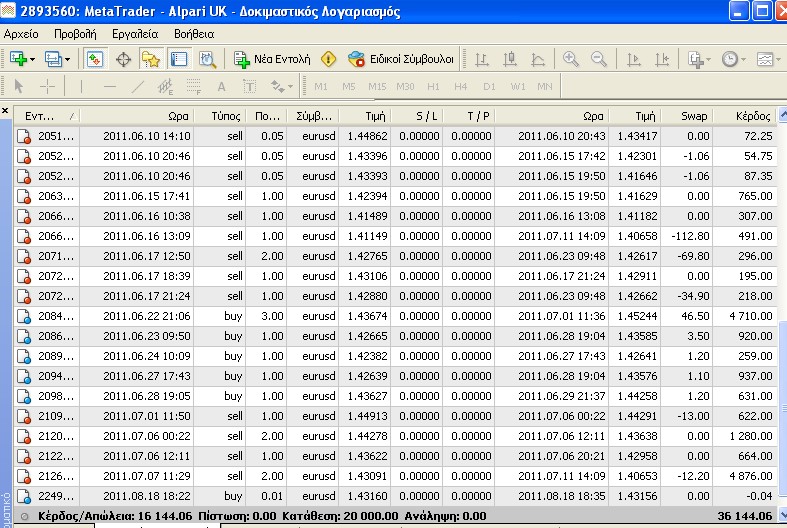Select the cursor arrow tool
Viewport: 787px width, 528px height.
click(19, 86)
